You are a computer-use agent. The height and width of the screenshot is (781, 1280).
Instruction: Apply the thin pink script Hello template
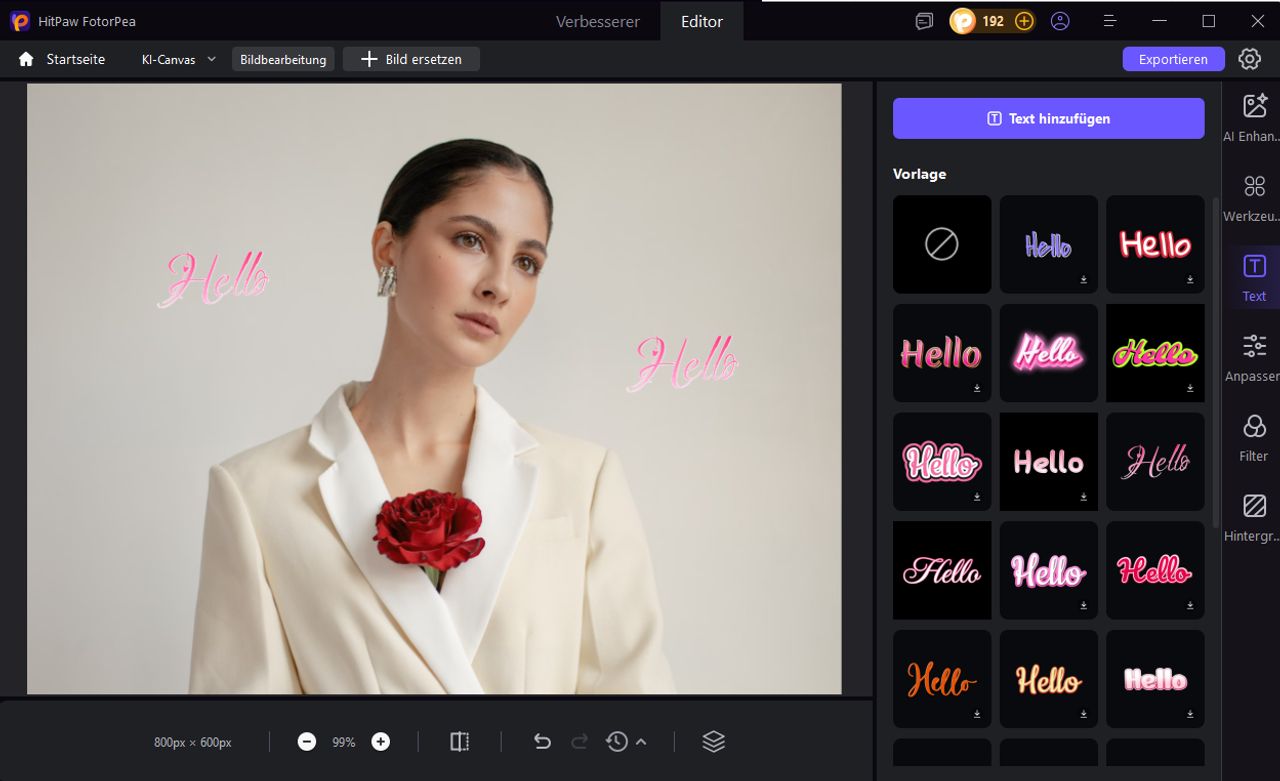1155,462
